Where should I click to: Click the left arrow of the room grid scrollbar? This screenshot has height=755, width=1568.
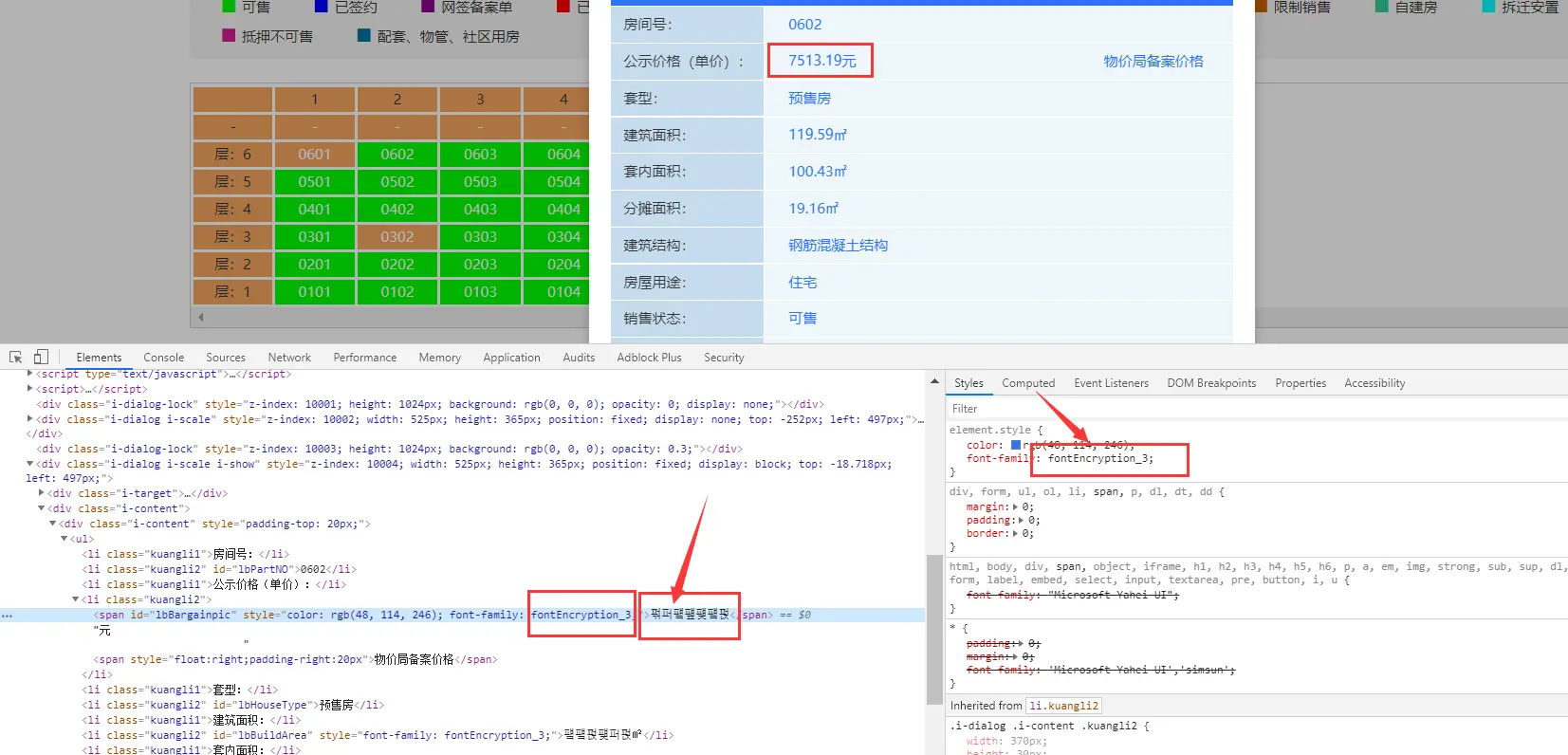(x=201, y=317)
